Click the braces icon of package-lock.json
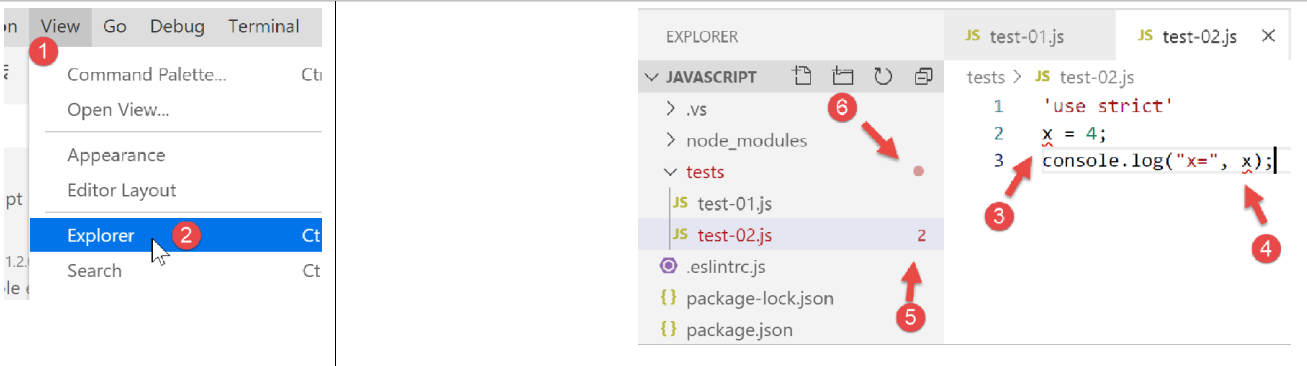The image size is (1307, 366). pos(668,298)
